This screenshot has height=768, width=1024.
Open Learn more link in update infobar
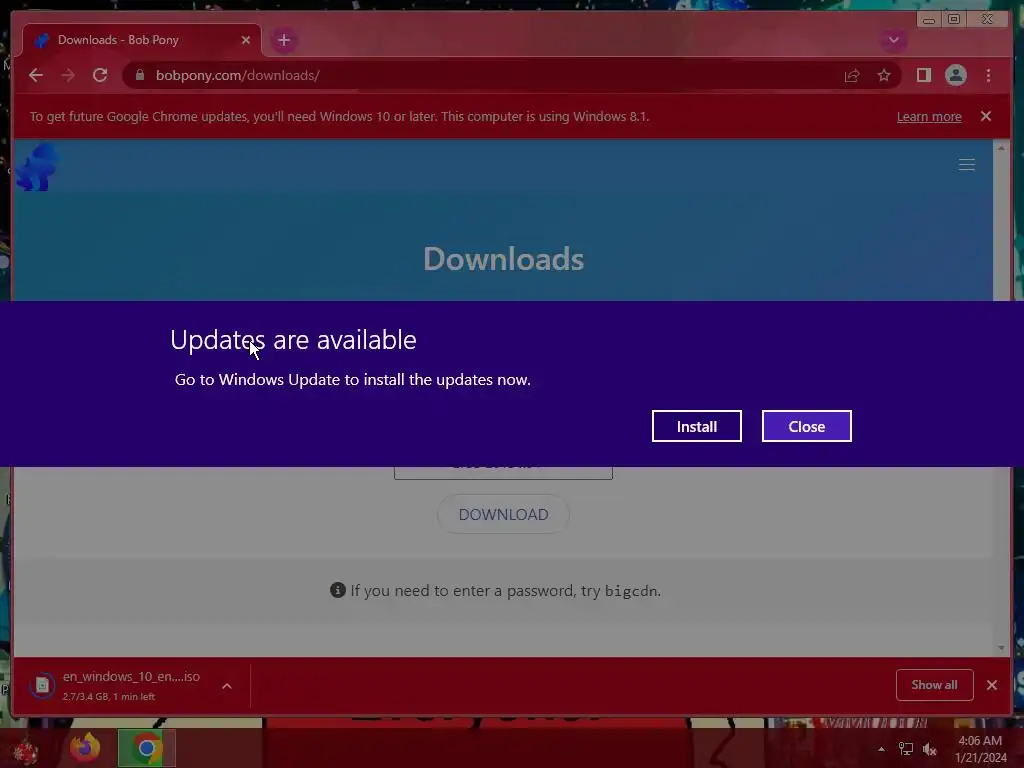(929, 116)
